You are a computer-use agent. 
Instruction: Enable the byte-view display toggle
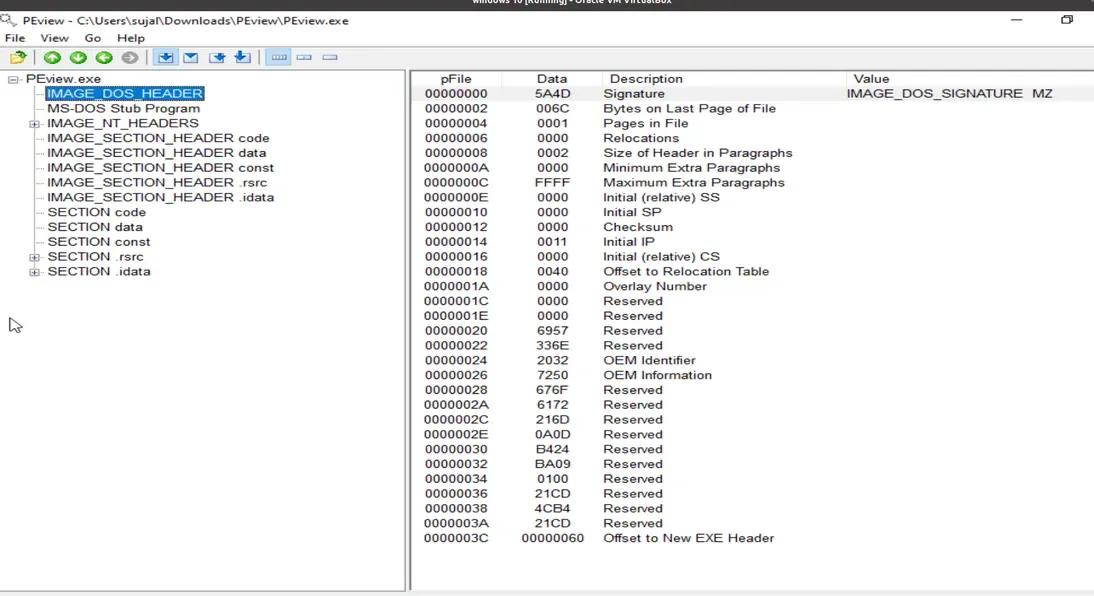pos(278,57)
